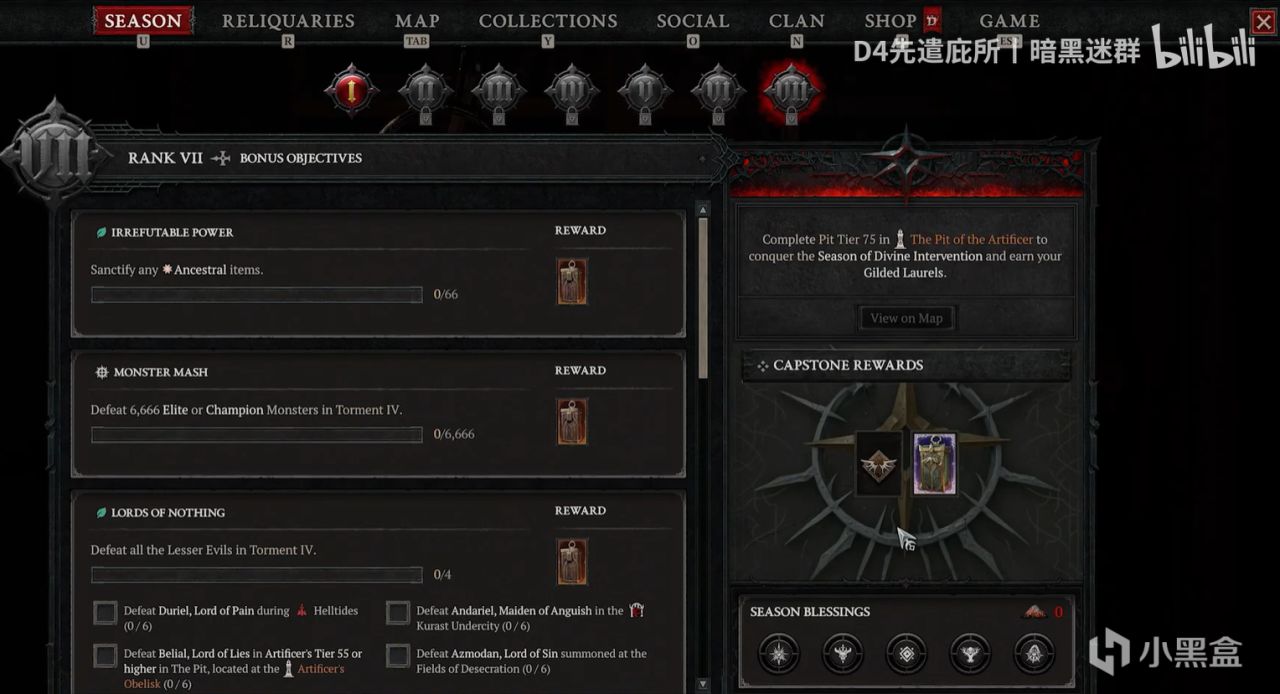Click the Irrefutable Power progress bar
This screenshot has height=694, width=1280.
click(257, 295)
